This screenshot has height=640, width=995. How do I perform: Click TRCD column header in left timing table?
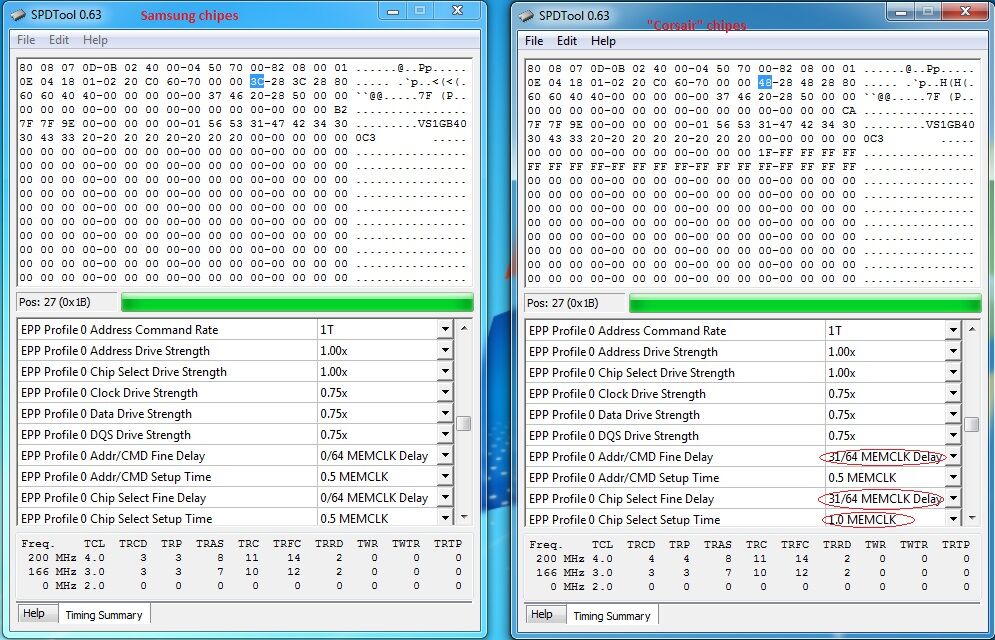click(133, 544)
